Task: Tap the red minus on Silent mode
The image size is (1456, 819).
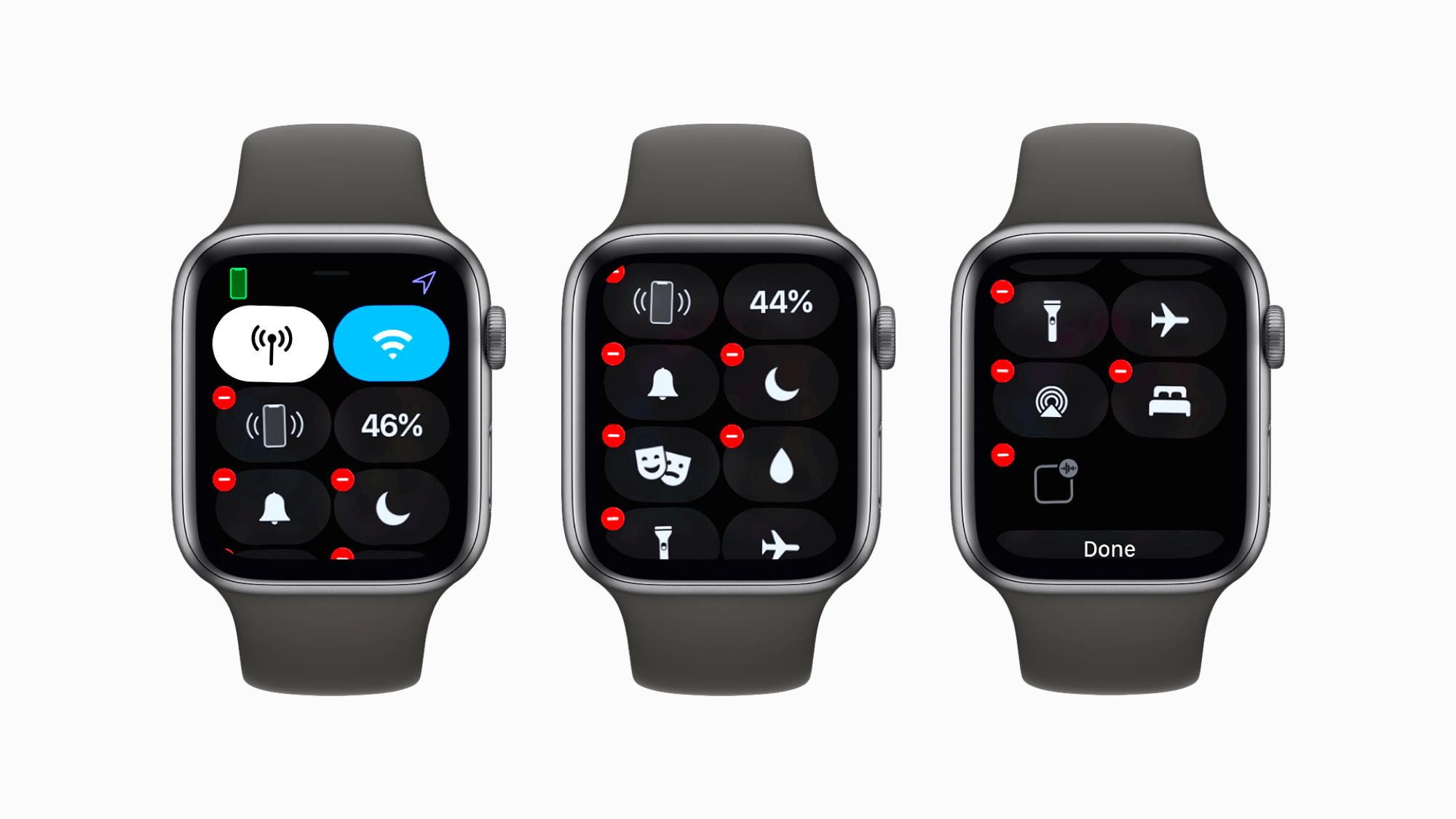Action: coord(225,480)
